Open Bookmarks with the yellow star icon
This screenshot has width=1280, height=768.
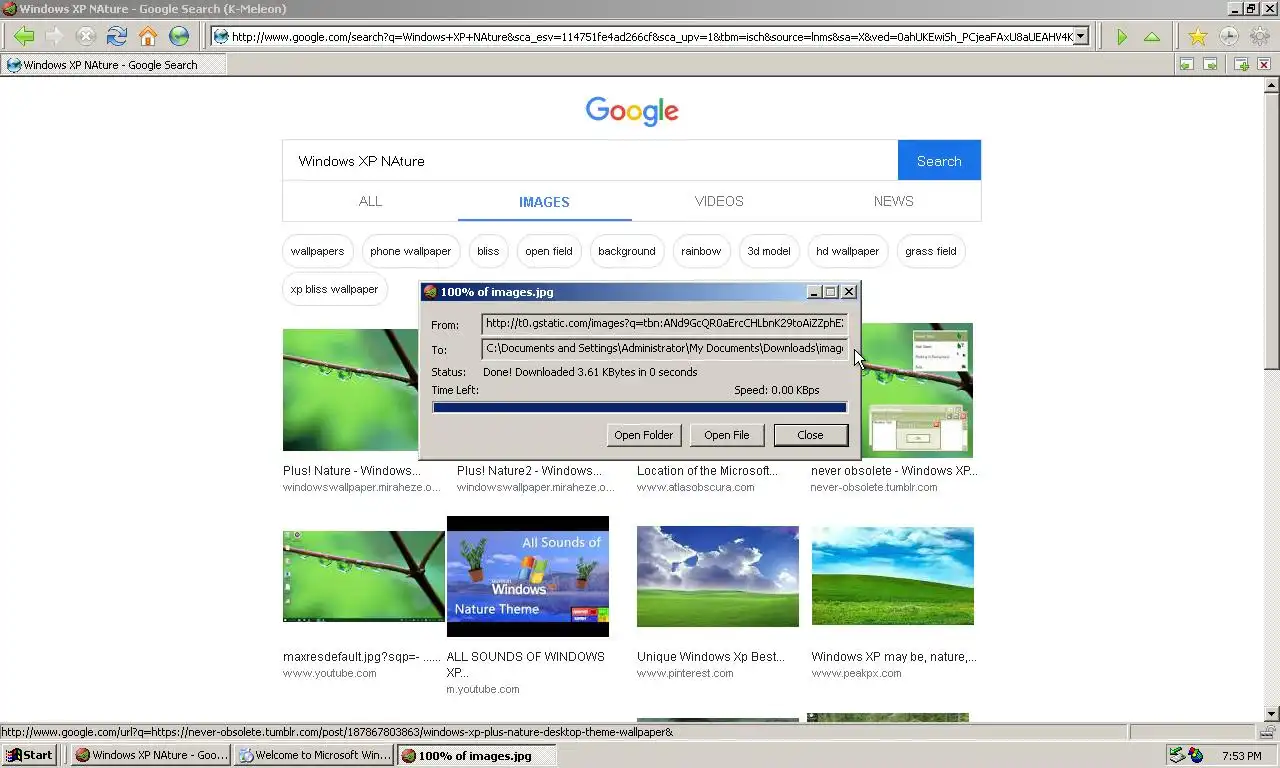coord(1197,37)
